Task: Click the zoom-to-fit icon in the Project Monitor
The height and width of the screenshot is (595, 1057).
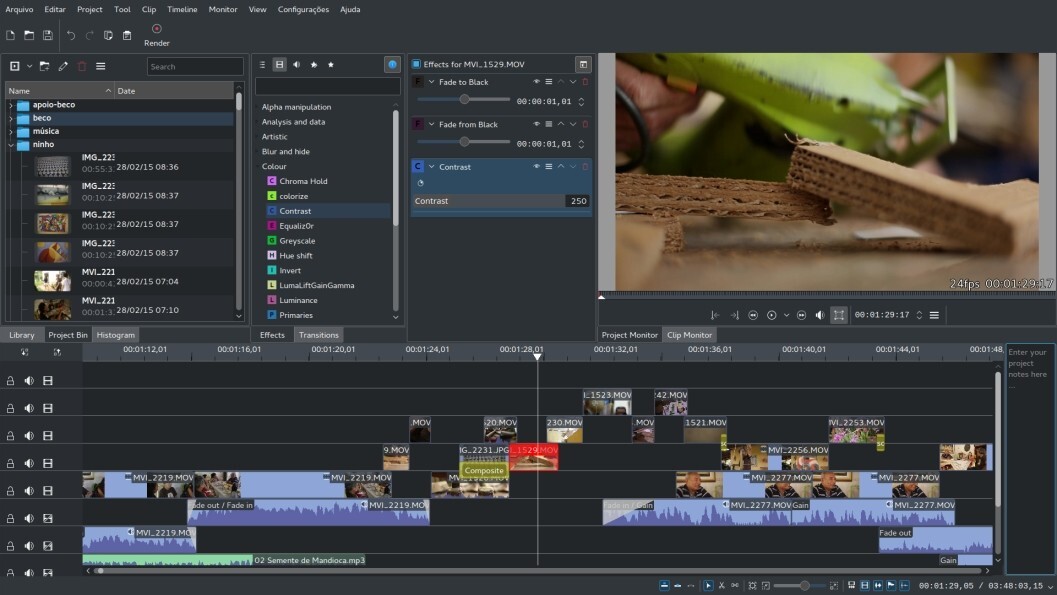Action: 840,314
